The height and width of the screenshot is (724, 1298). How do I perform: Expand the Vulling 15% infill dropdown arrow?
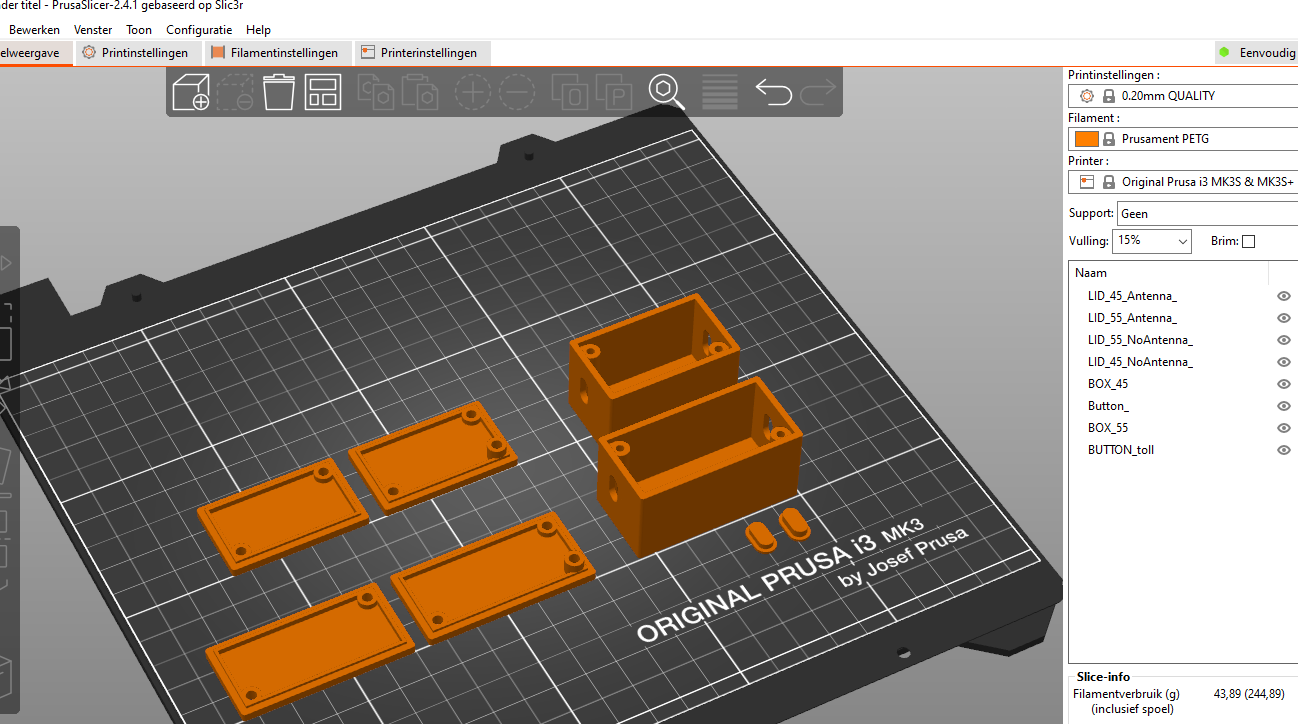[x=1183, y=241]
